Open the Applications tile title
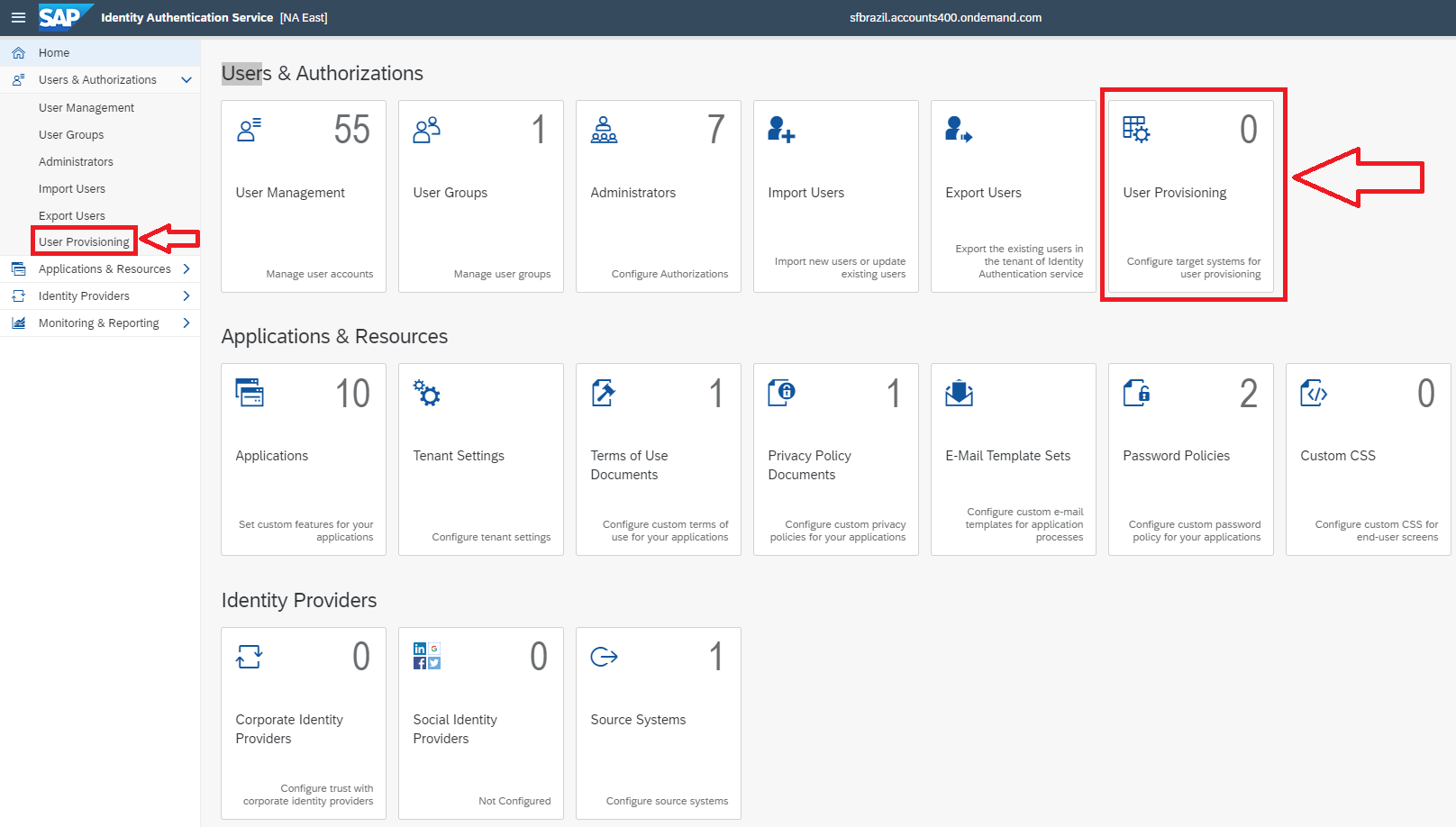 tap(271, 456)
